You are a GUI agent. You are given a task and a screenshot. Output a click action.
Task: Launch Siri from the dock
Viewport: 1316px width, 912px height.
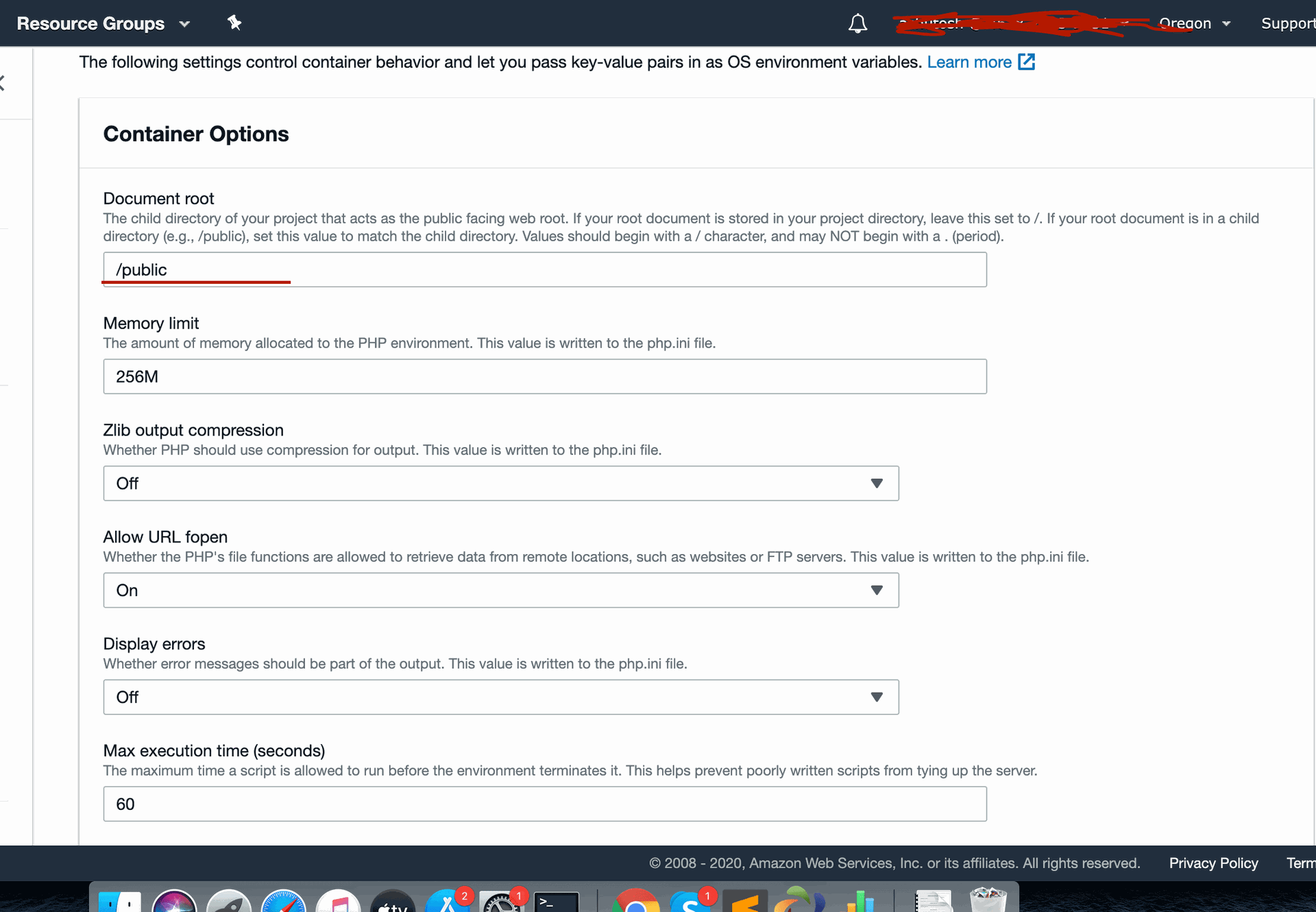[174, 901]
